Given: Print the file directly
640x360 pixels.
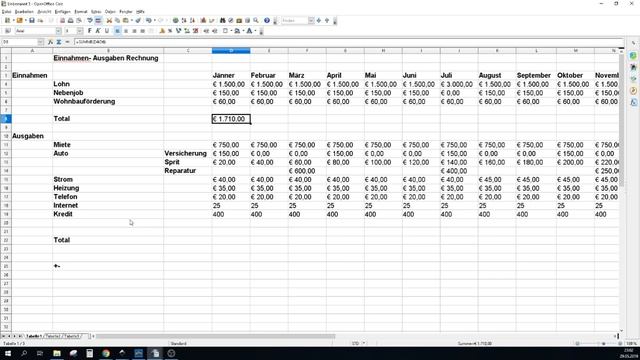Looking at the screenshot, I should coord(71,20).
